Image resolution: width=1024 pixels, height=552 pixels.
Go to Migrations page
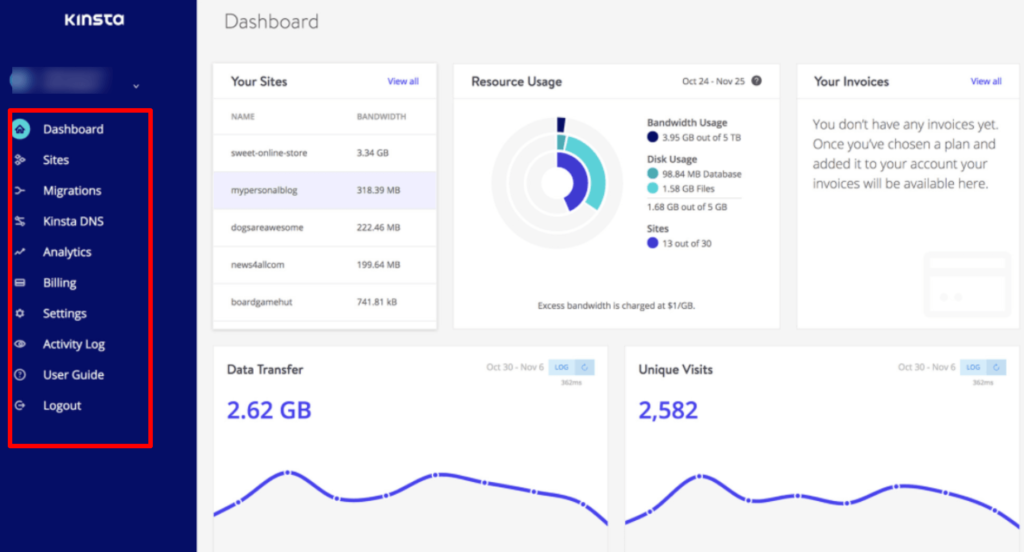click(x=72, y=191)
